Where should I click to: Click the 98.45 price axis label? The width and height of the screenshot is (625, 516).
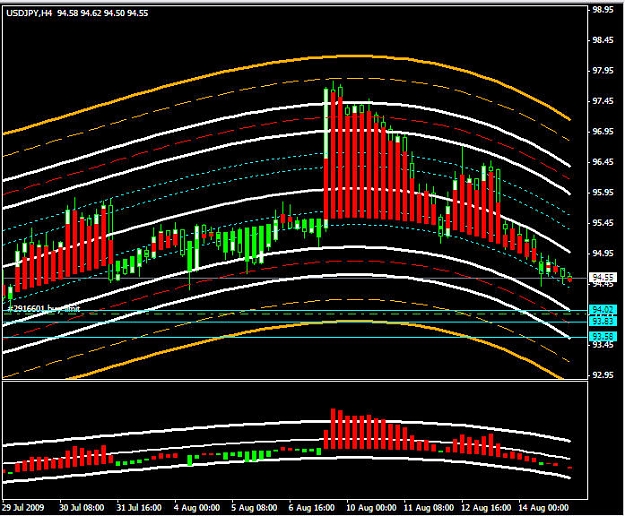[603, 40]
